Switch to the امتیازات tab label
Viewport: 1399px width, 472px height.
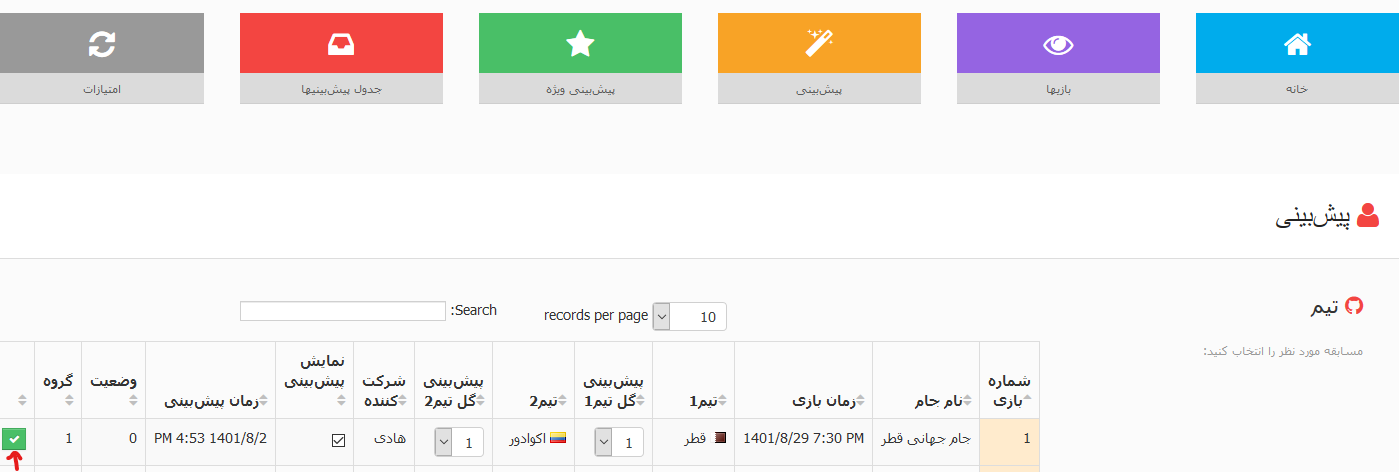click(x=101, y=89)
